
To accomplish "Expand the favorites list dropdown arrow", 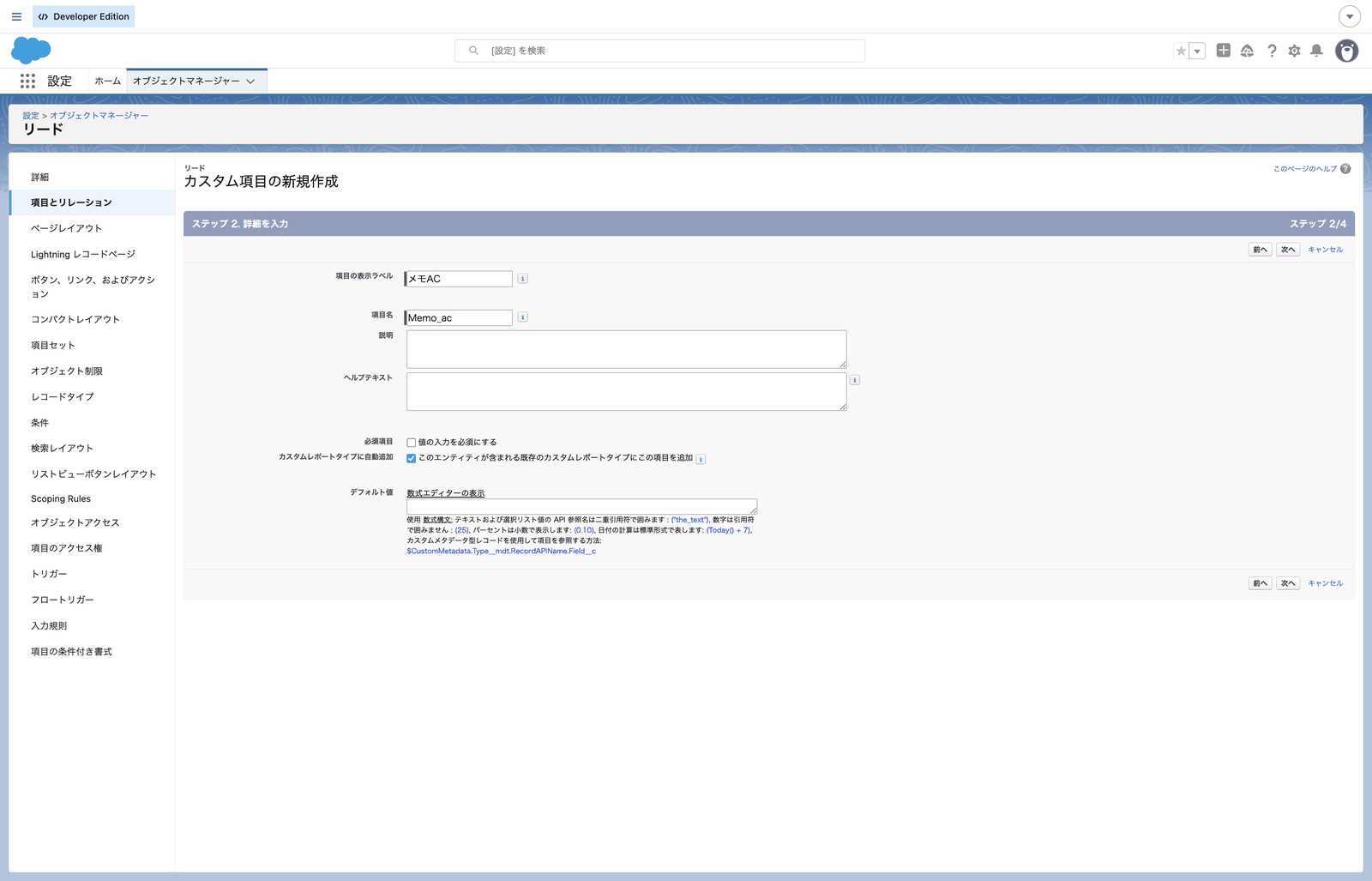I will coord(1197,51).
